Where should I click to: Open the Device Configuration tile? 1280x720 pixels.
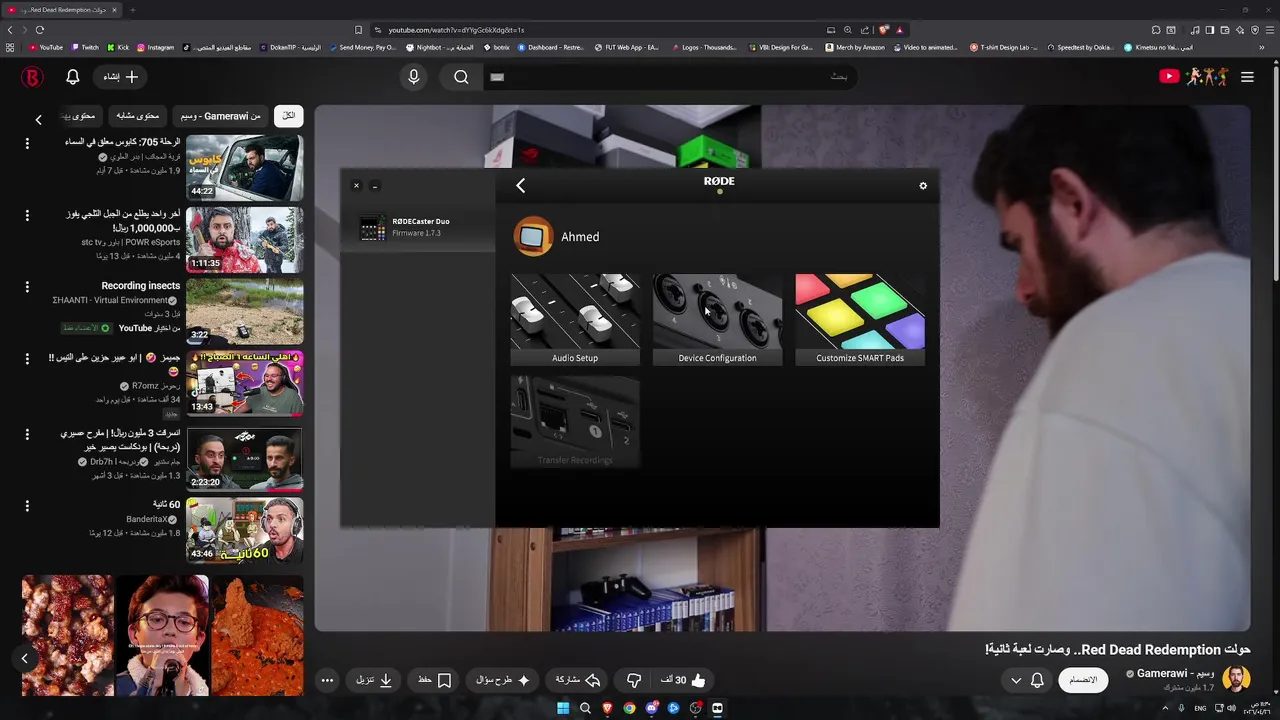tap(717, 320)
